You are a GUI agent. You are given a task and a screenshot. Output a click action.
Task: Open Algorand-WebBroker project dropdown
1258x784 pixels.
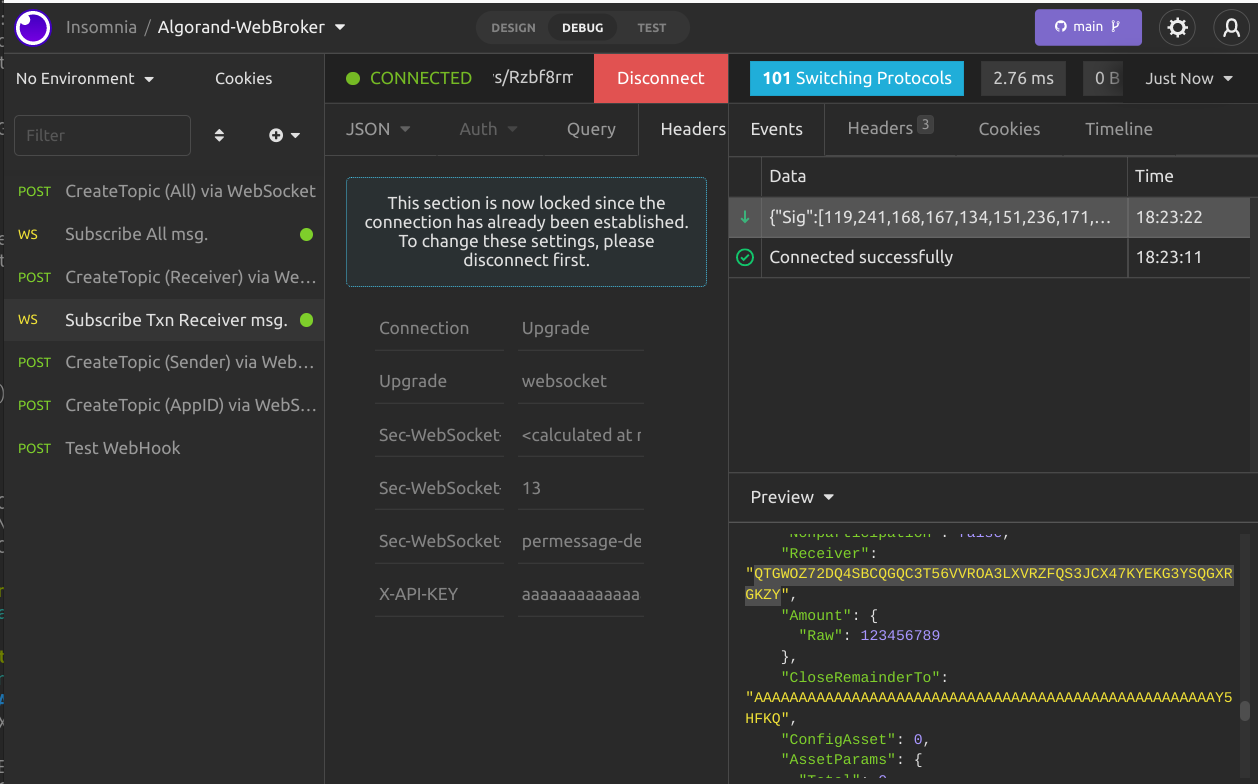pos(251,27)
